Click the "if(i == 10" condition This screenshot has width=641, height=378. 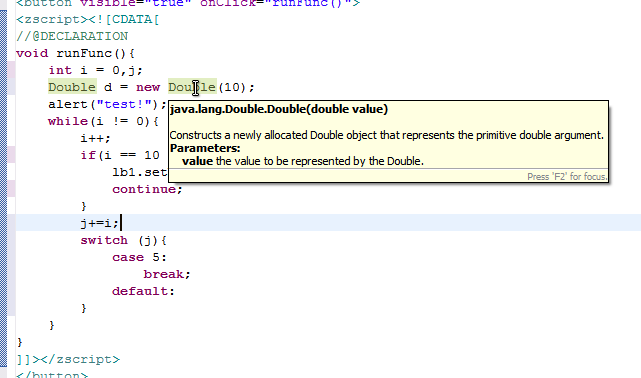120,155
